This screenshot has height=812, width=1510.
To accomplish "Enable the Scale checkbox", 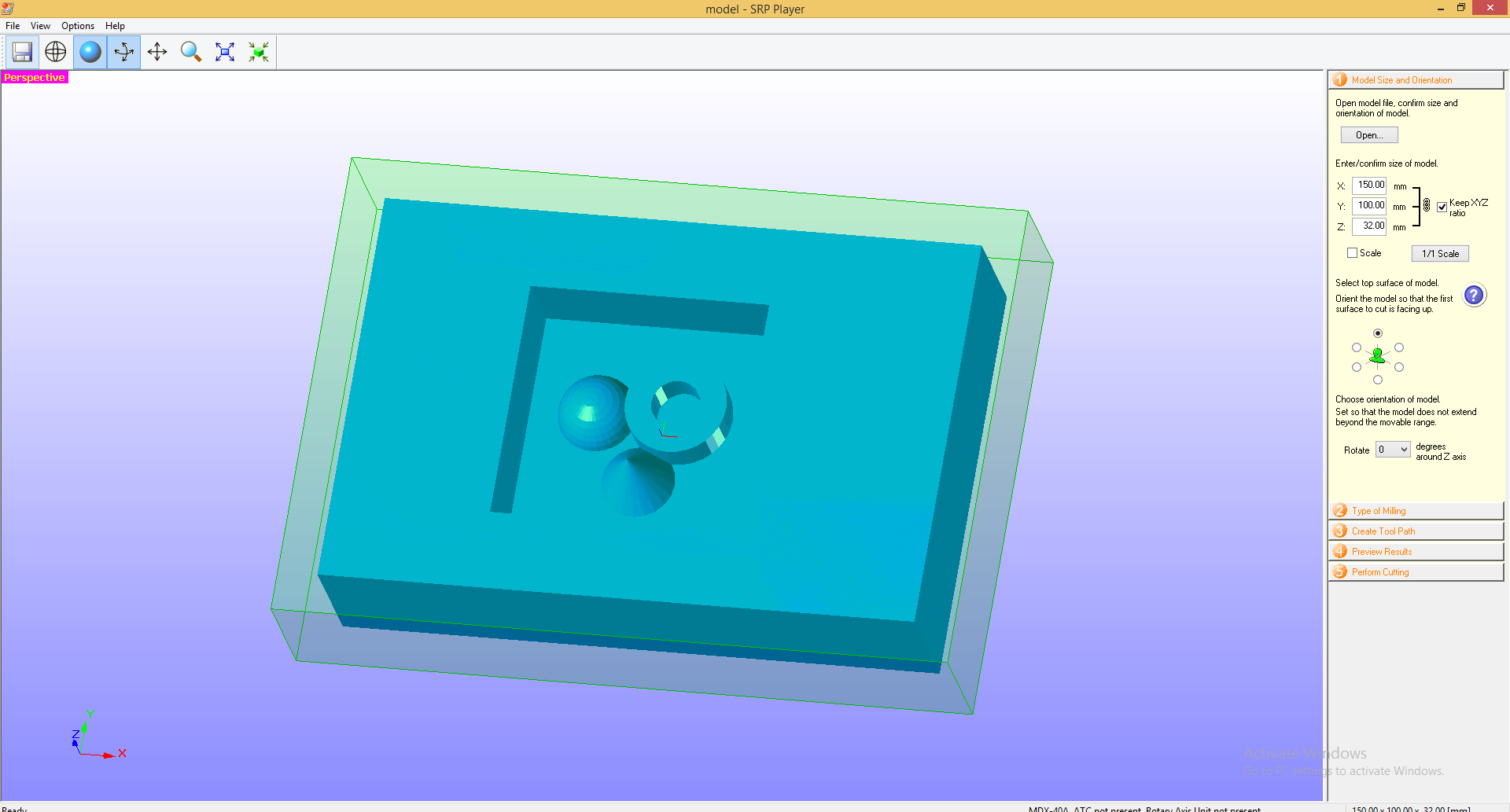I will click(1352, 253).
